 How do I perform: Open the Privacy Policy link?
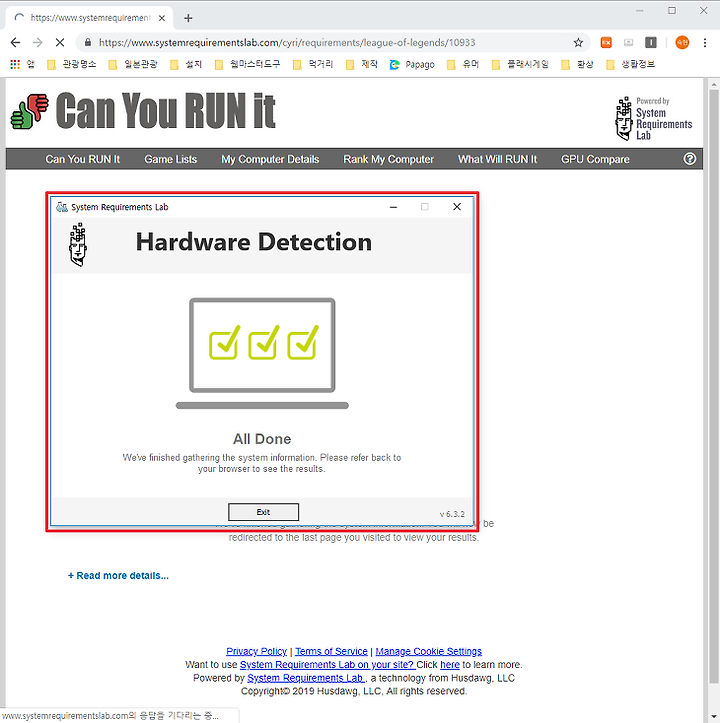coord(256,651)
